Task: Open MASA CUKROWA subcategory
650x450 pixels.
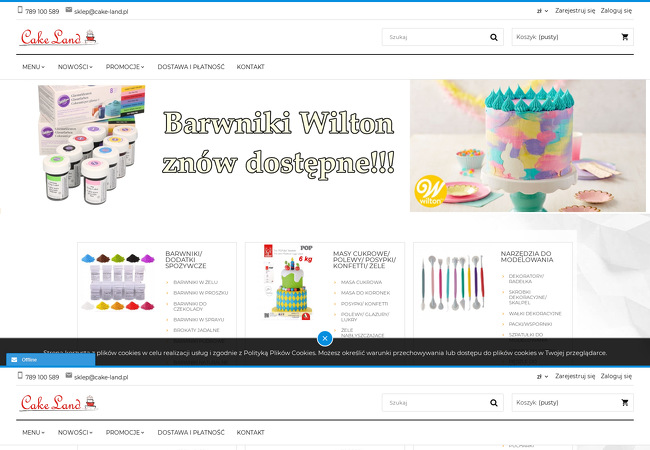Action: [x=361, y=282]
